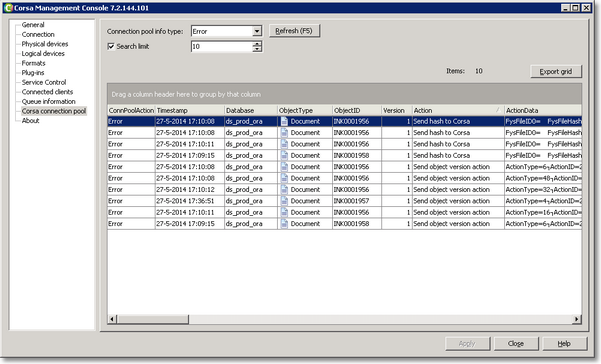
Task: Select Connection in the left tree
Action: (x=38, y=34)
